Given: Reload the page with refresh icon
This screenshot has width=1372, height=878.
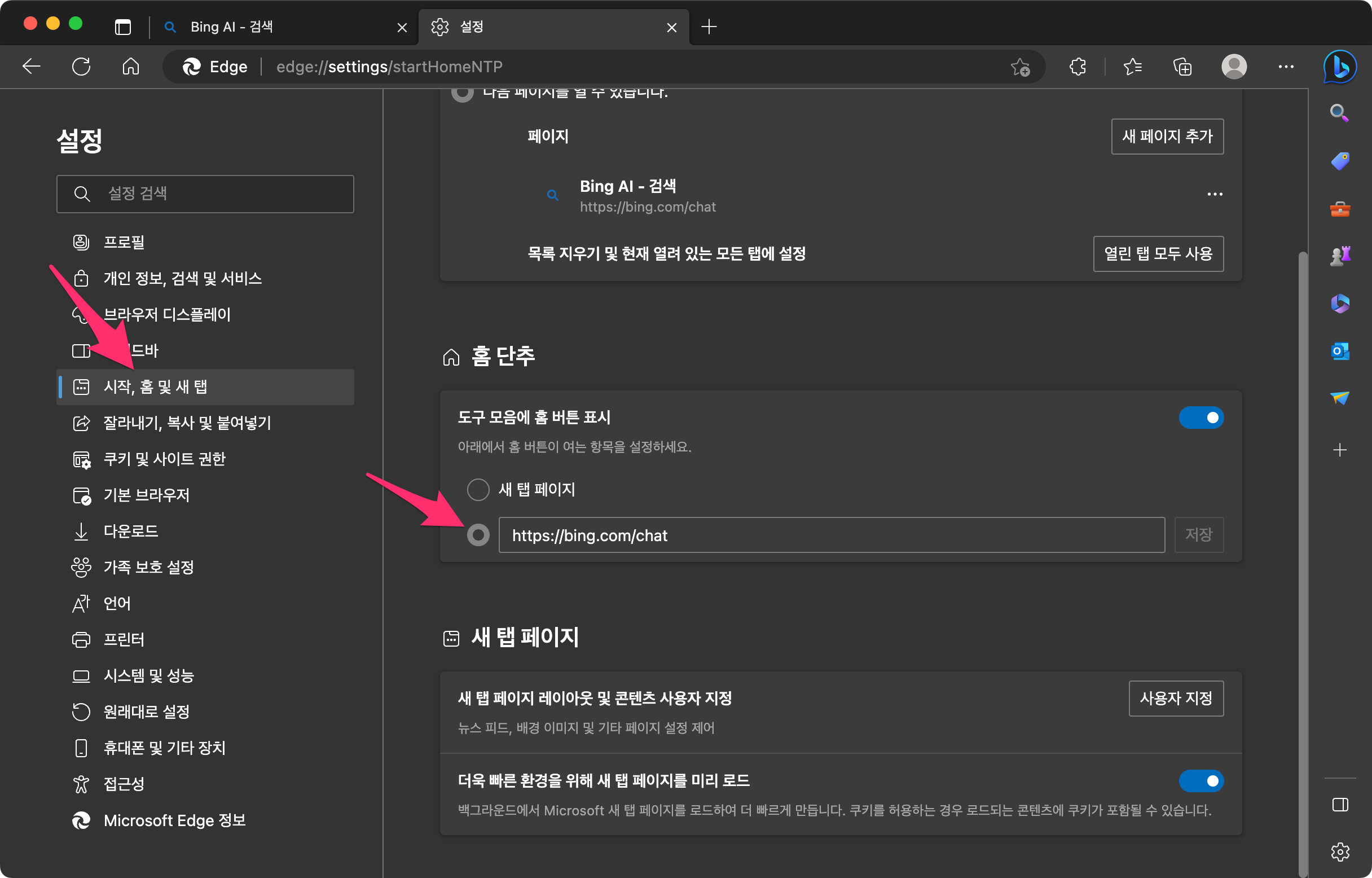Looking at the screenshot, I should coord(81,67).
